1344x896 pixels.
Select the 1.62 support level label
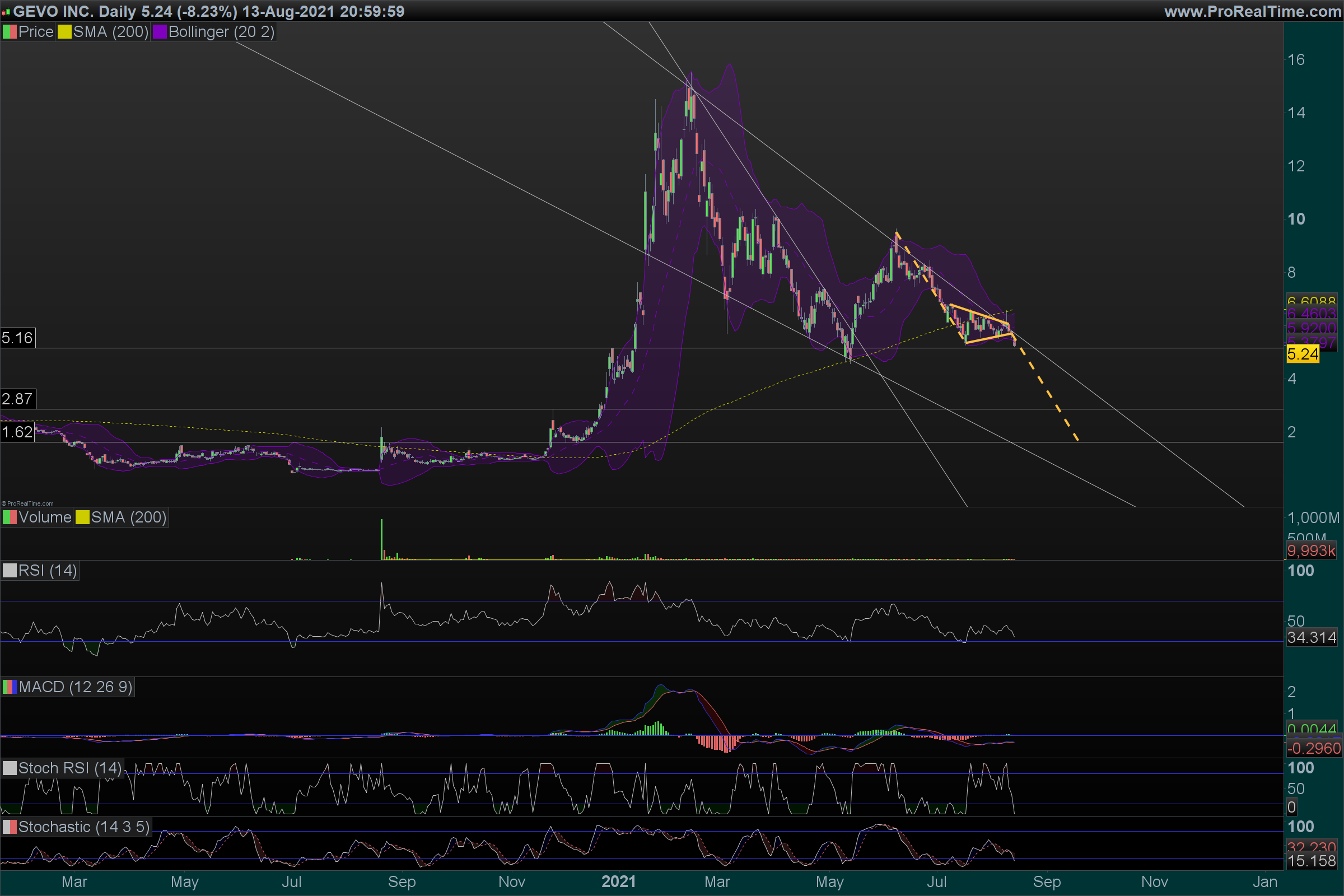(17, 432)
